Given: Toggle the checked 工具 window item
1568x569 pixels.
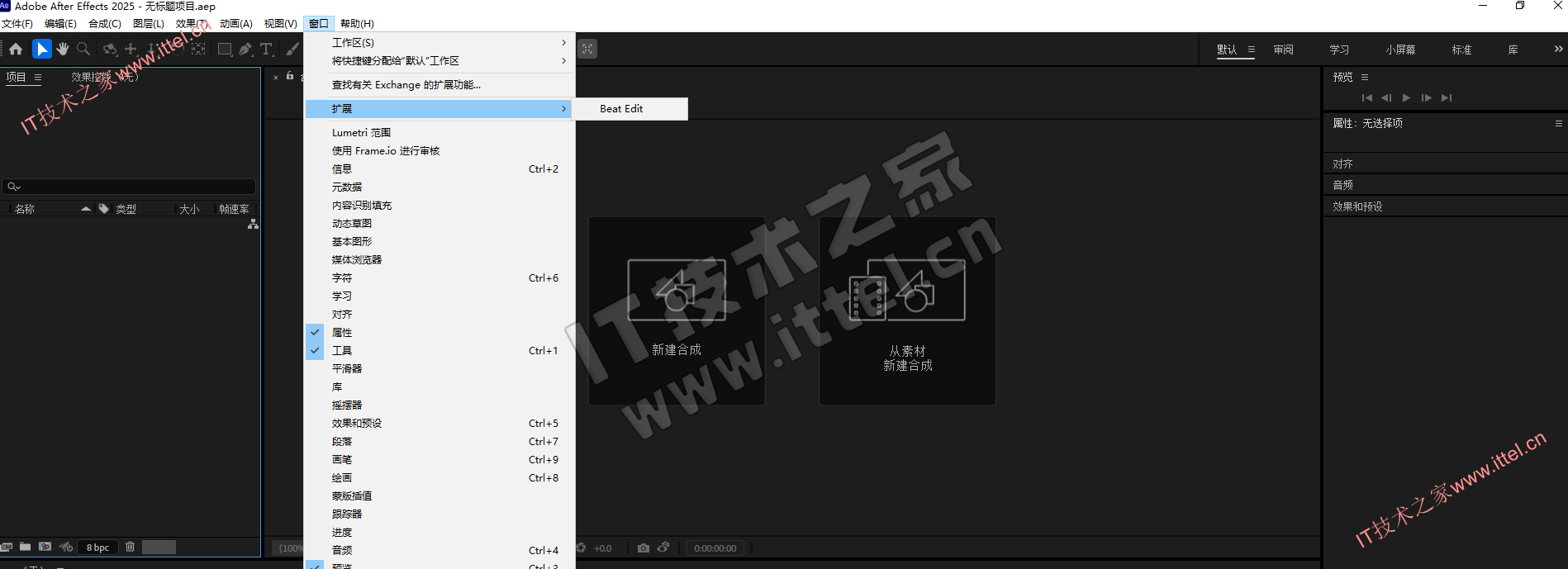Looking at the screenshot, I should pyautogui.click(x=440, y=350).
